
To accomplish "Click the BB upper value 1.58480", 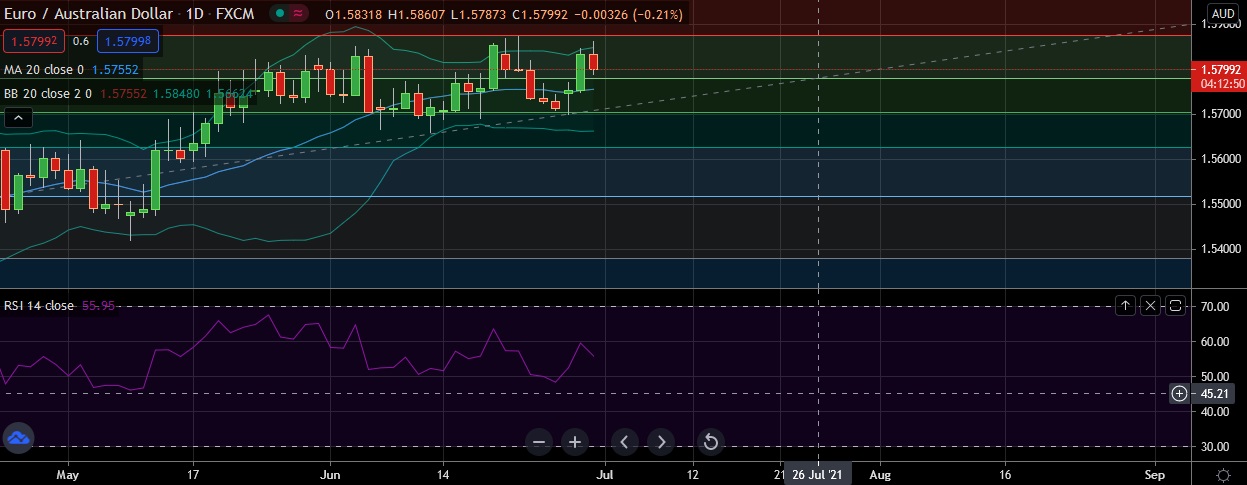I will coord(177,93).
